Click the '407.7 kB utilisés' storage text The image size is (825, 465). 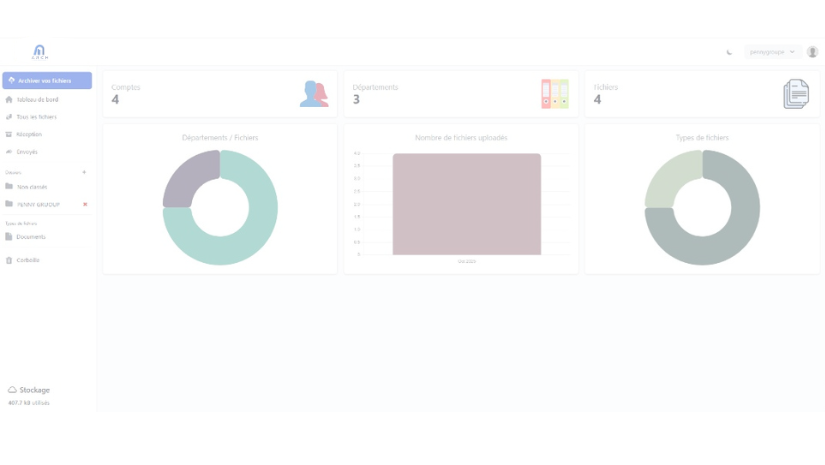[29, 403]
